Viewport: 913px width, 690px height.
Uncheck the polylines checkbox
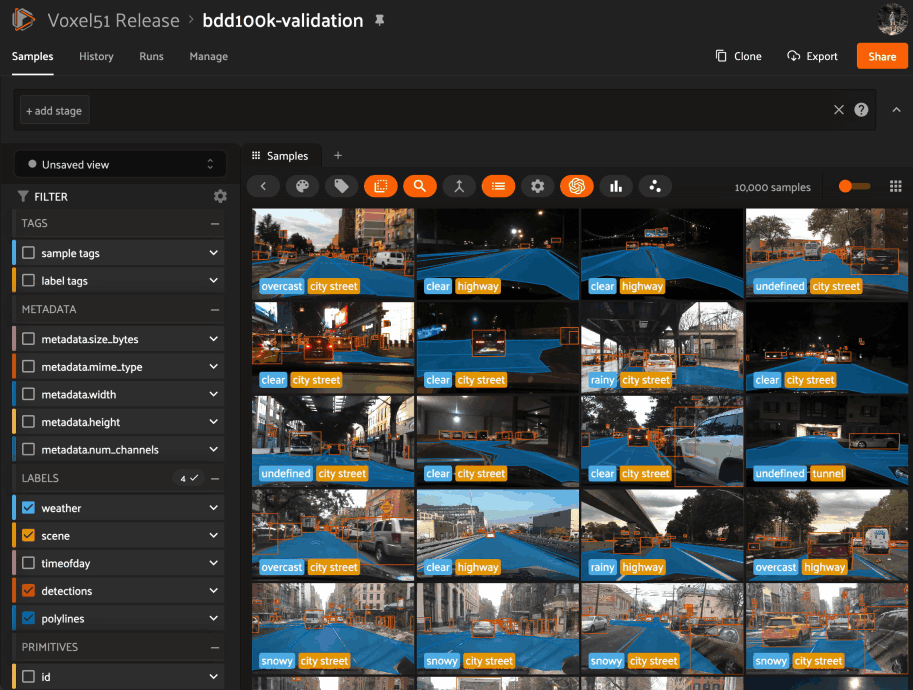coord(29,618)
